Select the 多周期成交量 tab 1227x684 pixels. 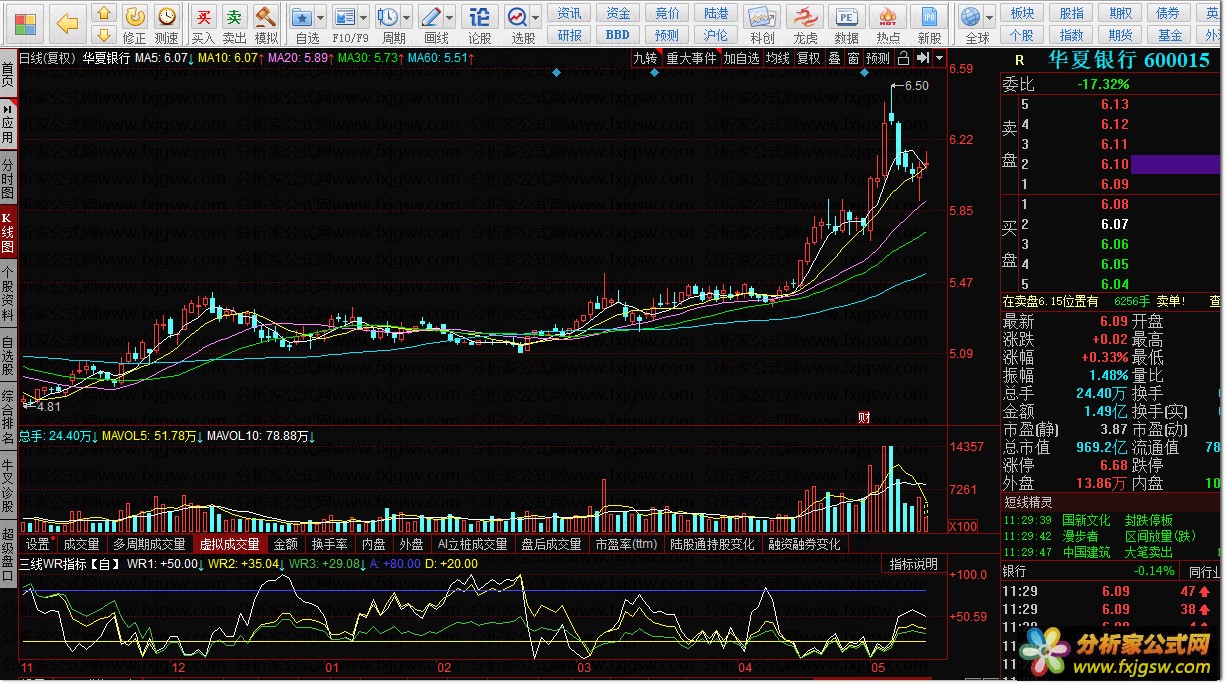149,545
